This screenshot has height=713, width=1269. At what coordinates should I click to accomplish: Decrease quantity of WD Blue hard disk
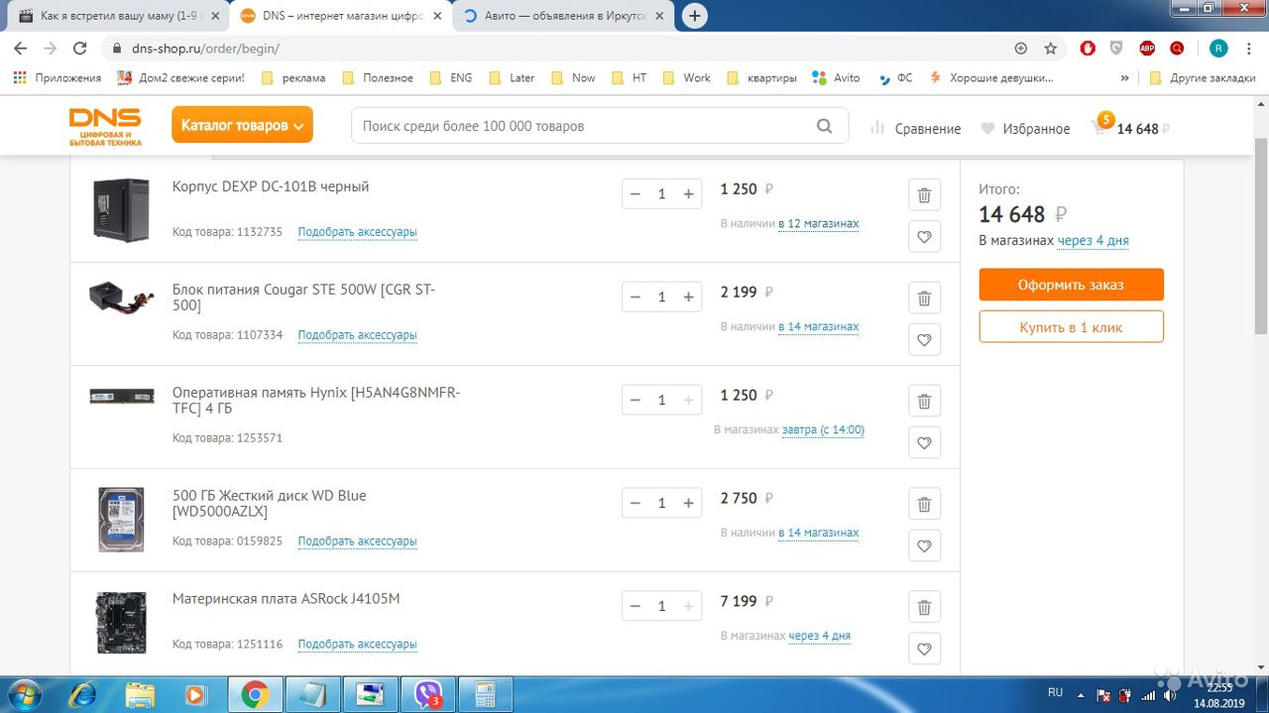(635, 503)
